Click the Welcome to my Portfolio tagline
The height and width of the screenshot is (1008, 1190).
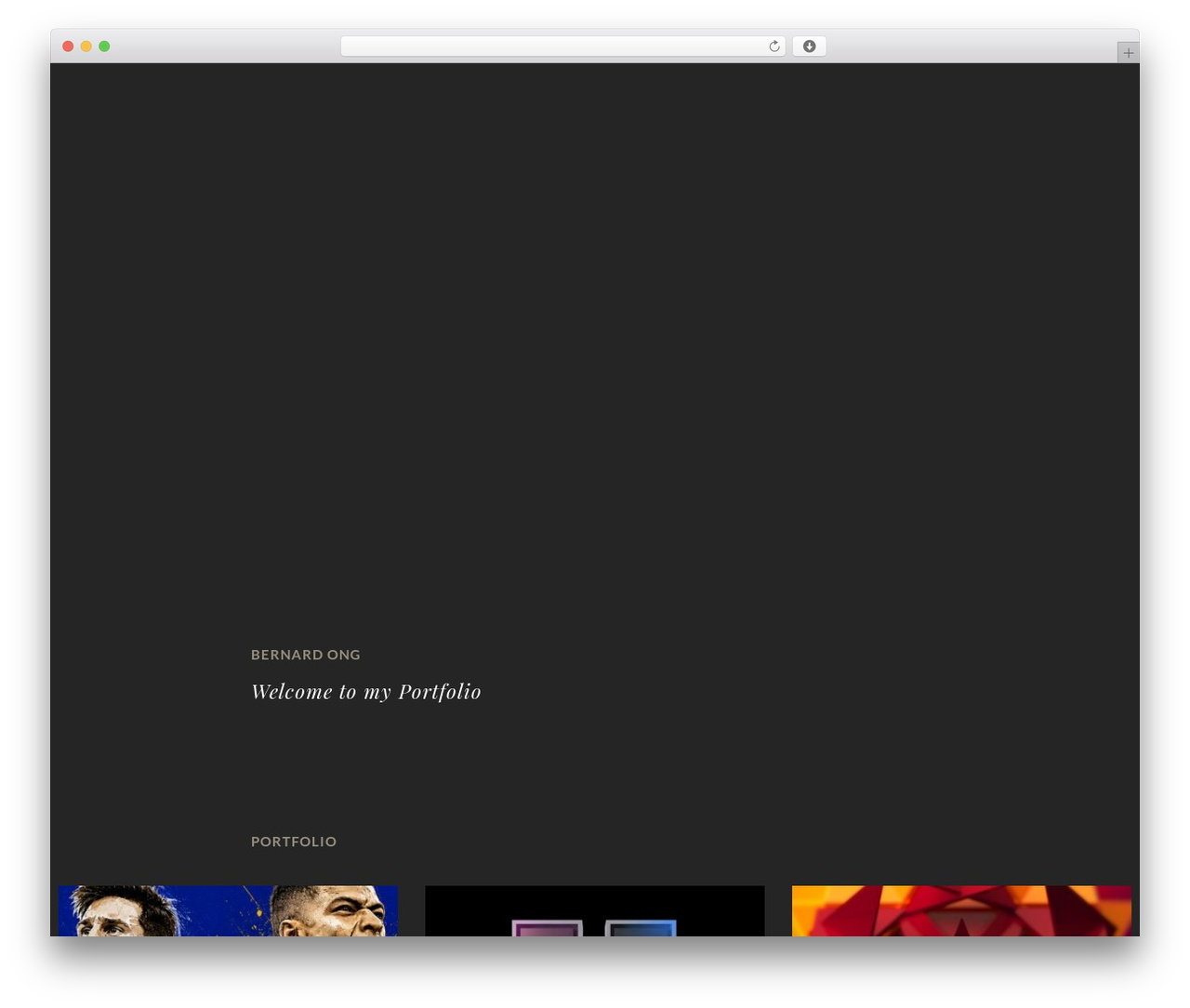tap(366, 691)
